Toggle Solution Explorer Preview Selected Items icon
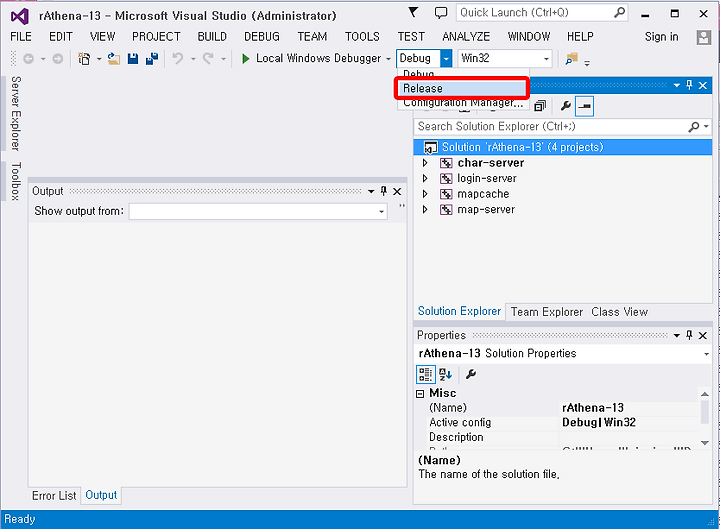This screenshot has width=720, height=529. point(585,106)
